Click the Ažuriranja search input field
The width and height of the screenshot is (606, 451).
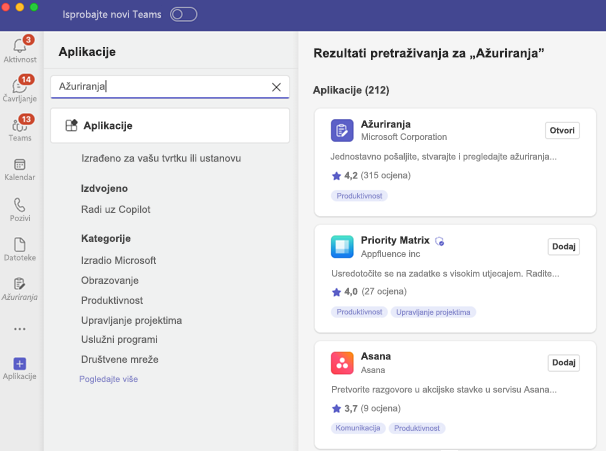pyautogui.click(x=170, y=87)
